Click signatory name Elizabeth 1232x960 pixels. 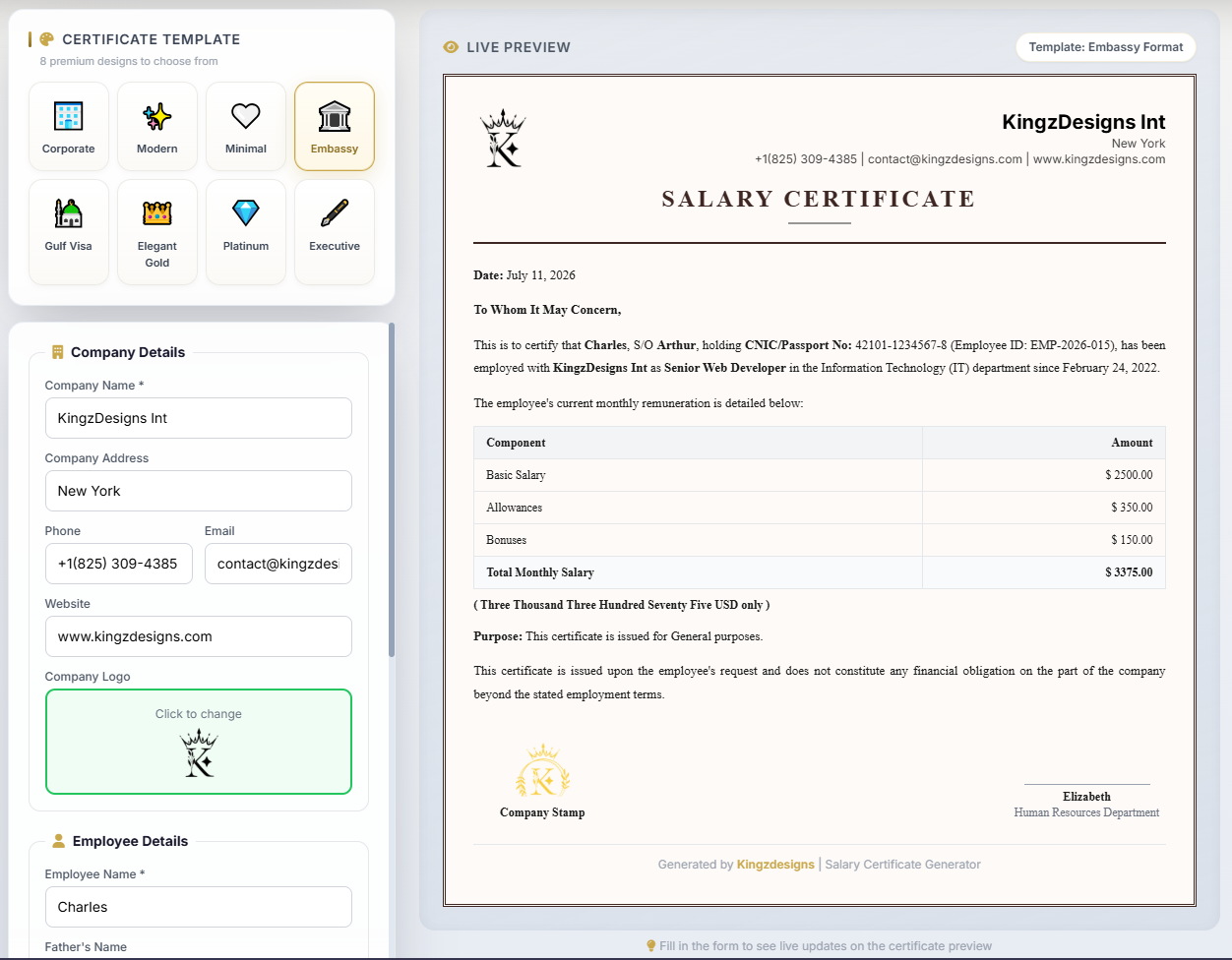(x=1086, y=797)
